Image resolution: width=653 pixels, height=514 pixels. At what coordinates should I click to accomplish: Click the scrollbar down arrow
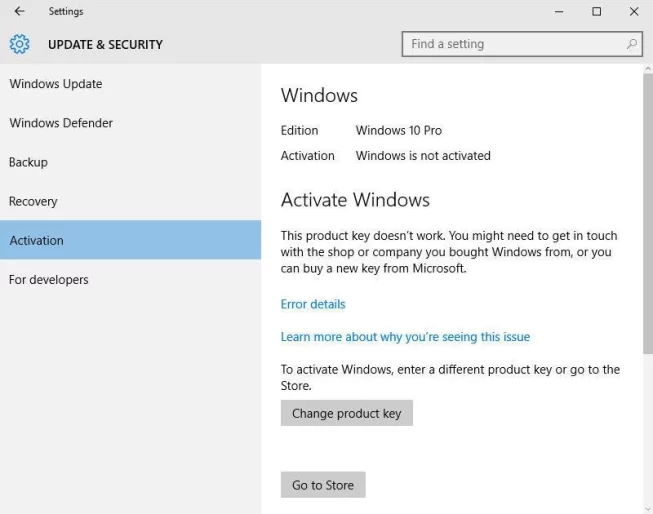point(648,509)
